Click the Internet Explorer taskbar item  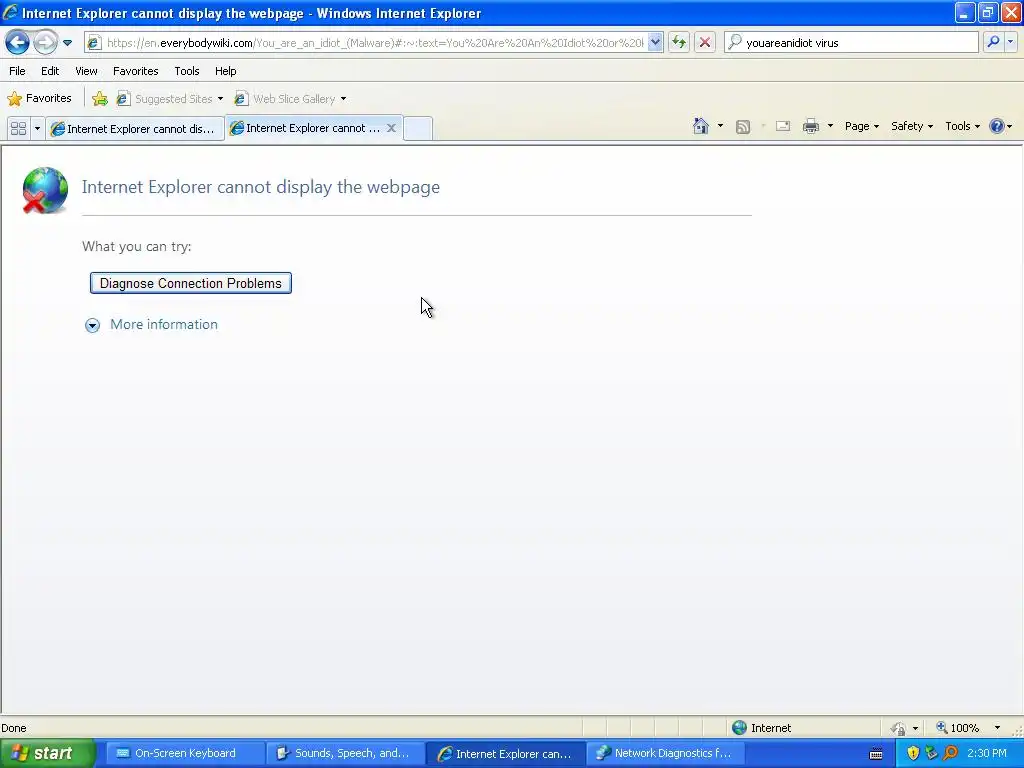(x=505, y=754)
